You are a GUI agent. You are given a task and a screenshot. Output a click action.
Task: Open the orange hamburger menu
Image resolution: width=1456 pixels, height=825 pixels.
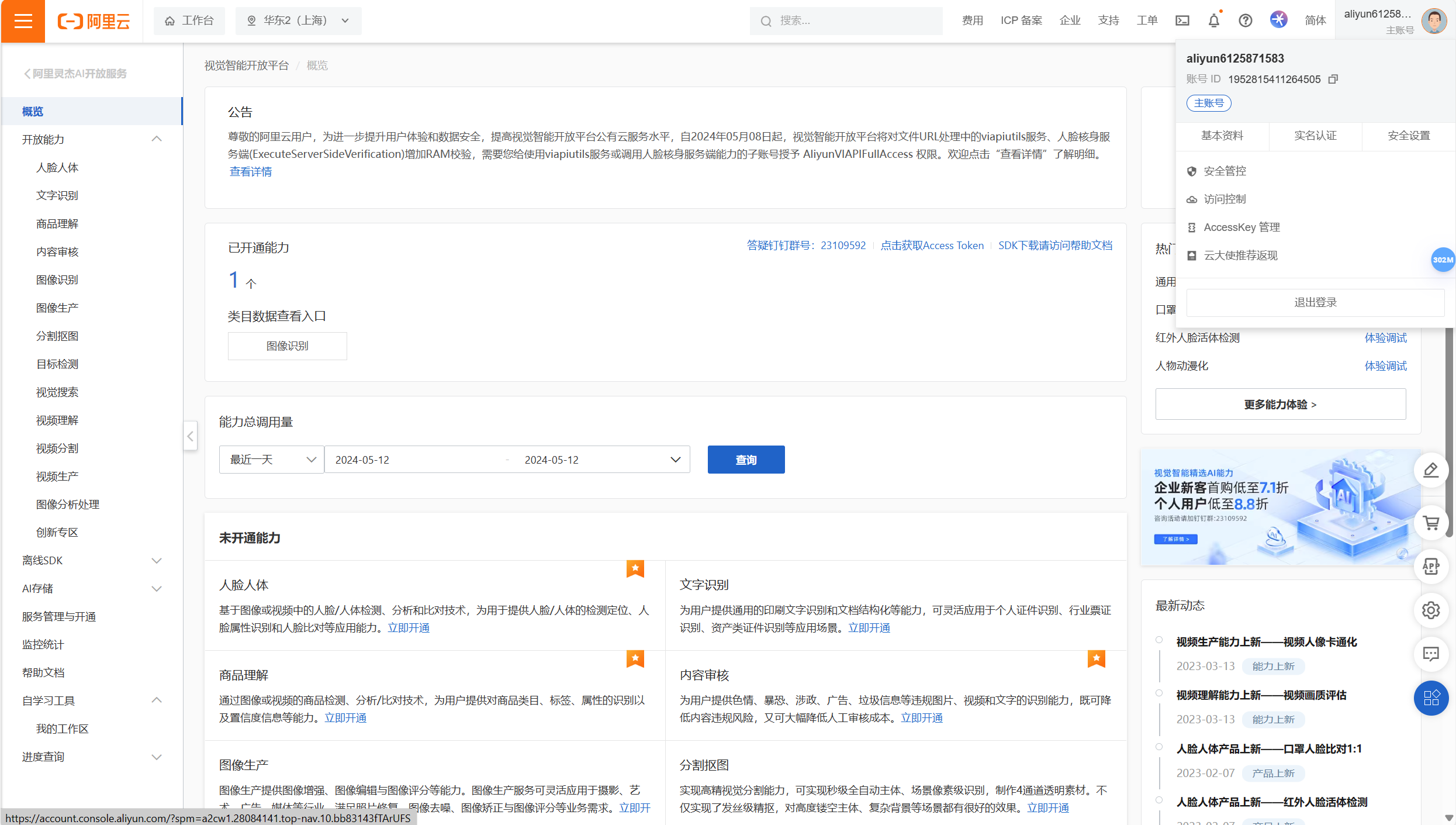(23, 21)
